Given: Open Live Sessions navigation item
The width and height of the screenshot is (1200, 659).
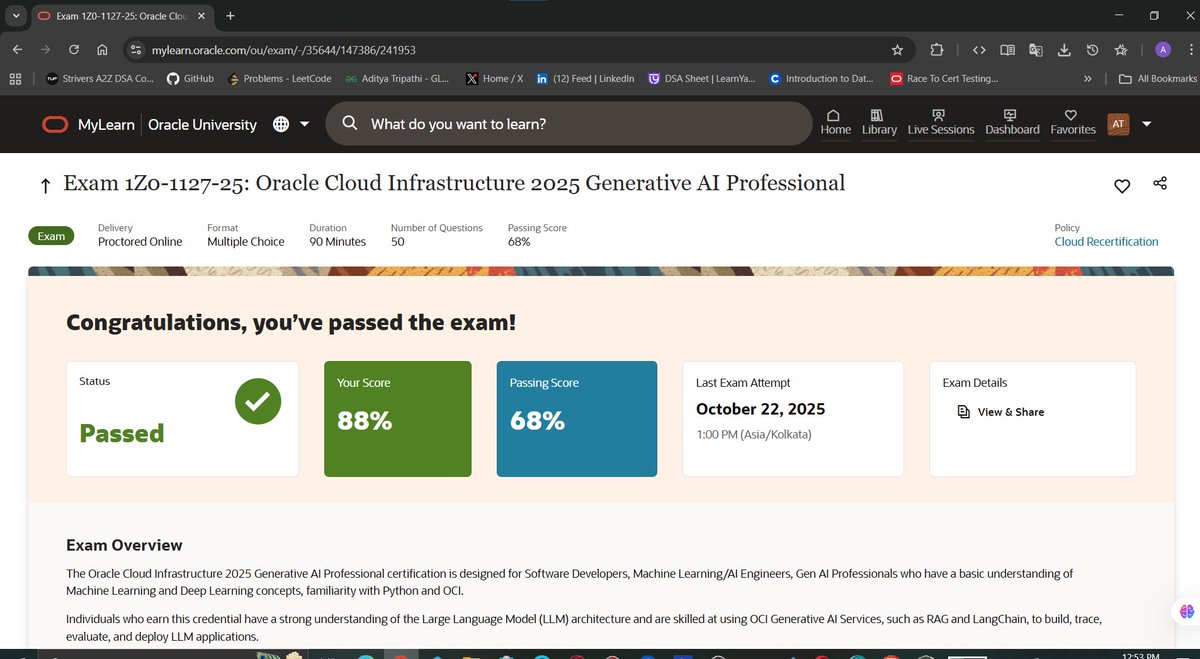Looking at the screenshot, I should pos(941,122).
